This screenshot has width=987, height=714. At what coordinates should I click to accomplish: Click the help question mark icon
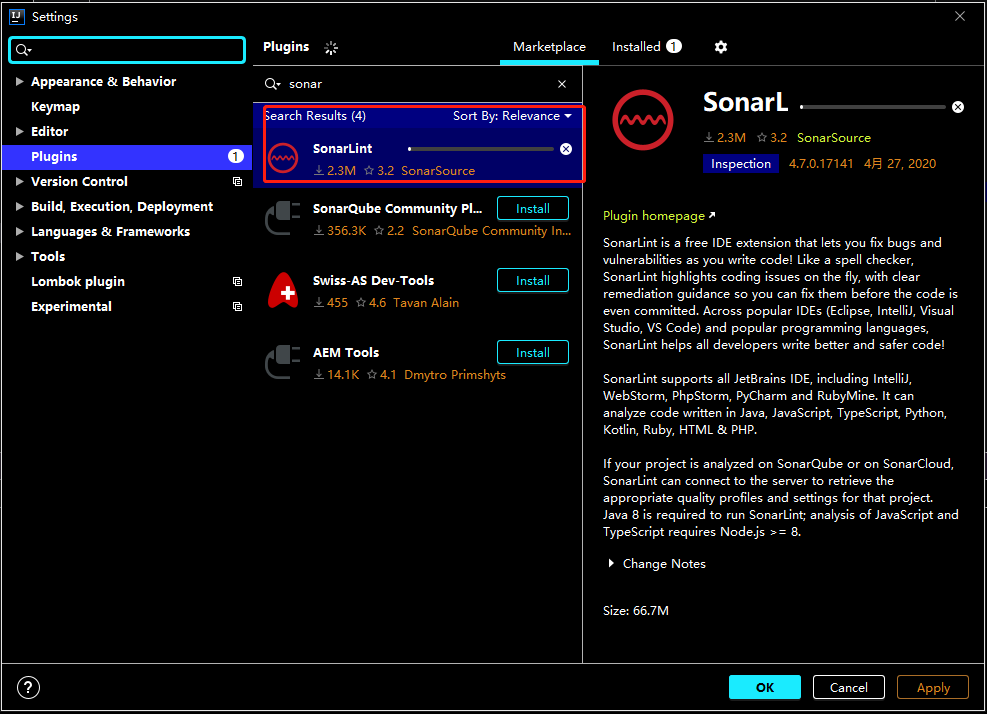pos(27,687)
